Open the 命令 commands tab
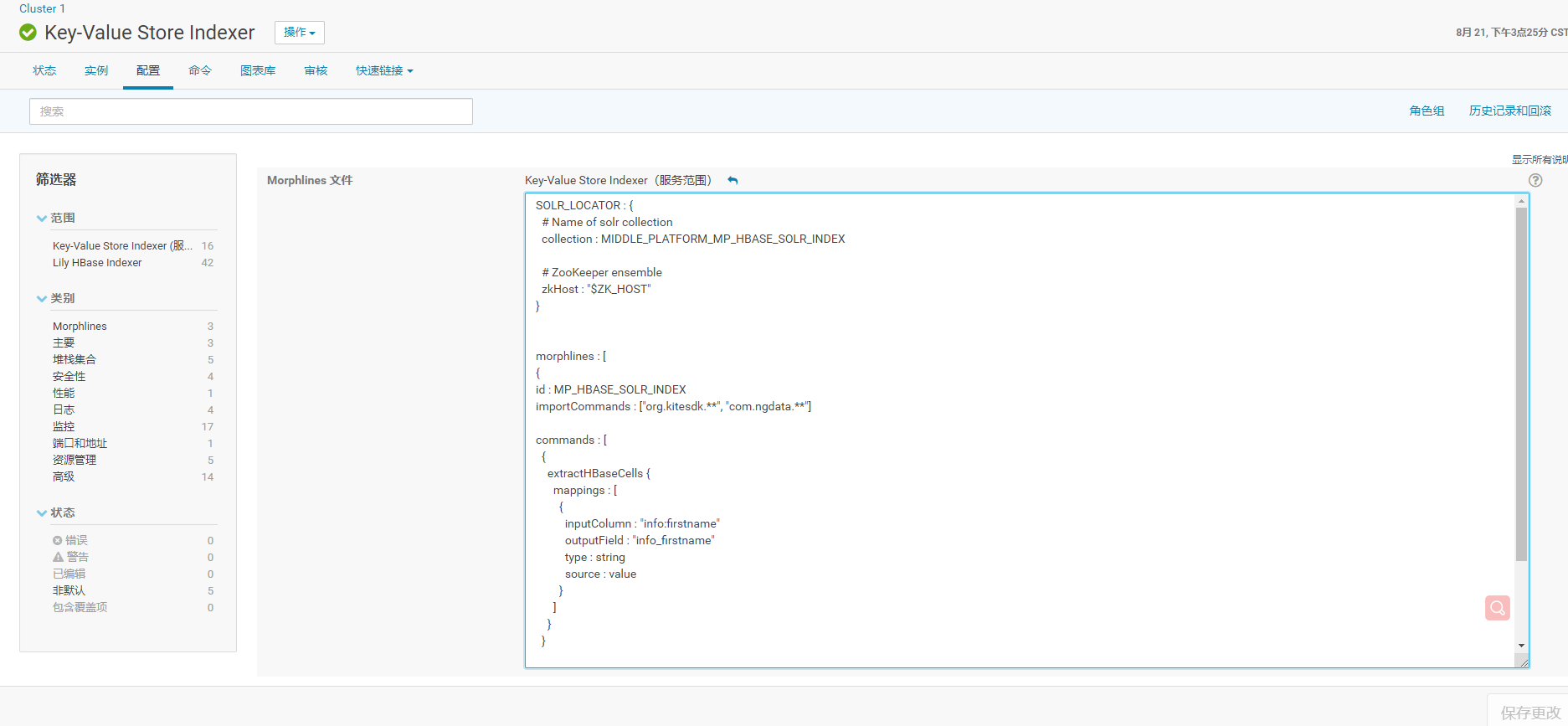 (x=200, y=70)
